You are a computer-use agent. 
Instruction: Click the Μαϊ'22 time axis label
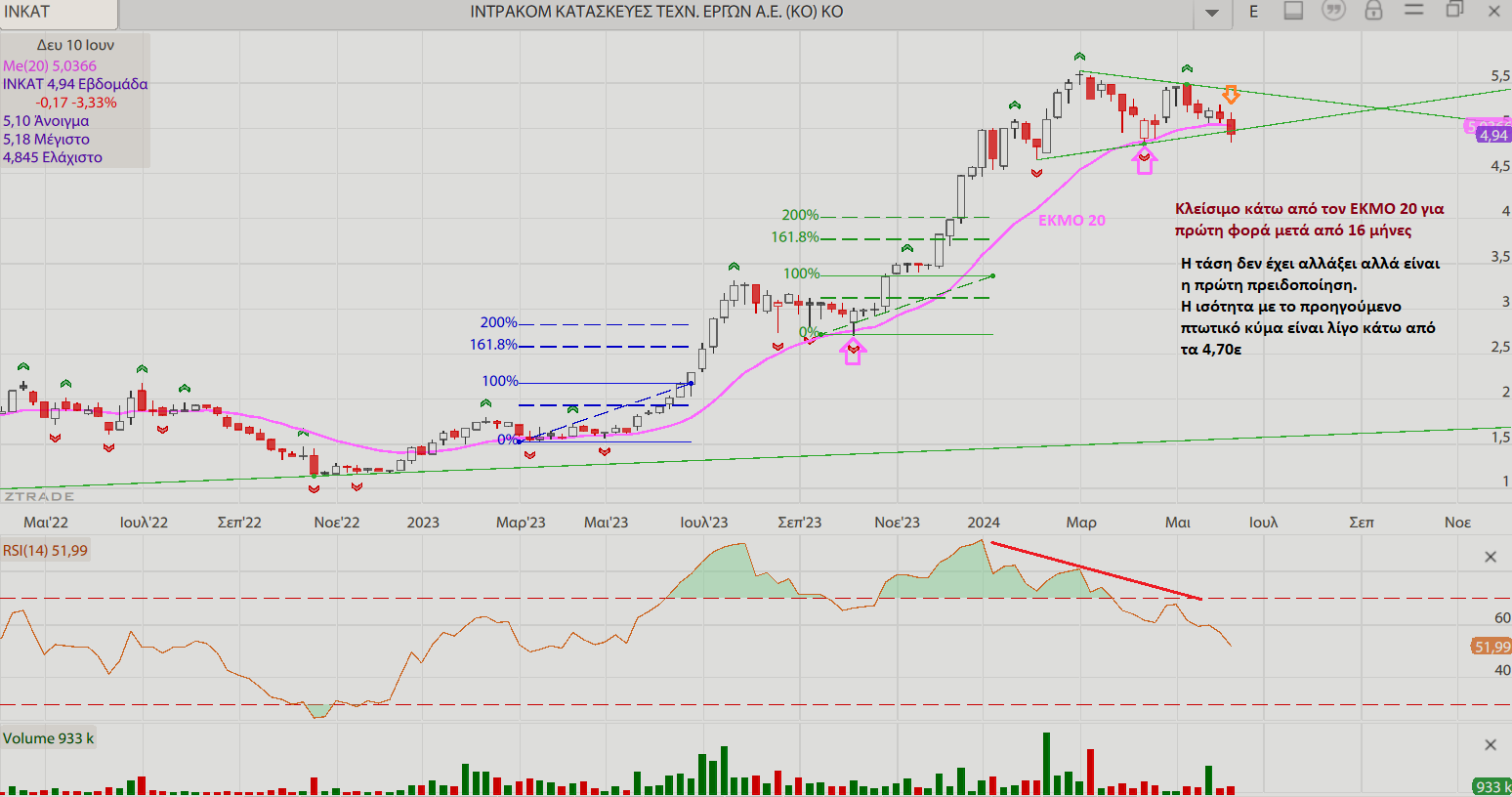pyautogui.click(x=46, y=523)
